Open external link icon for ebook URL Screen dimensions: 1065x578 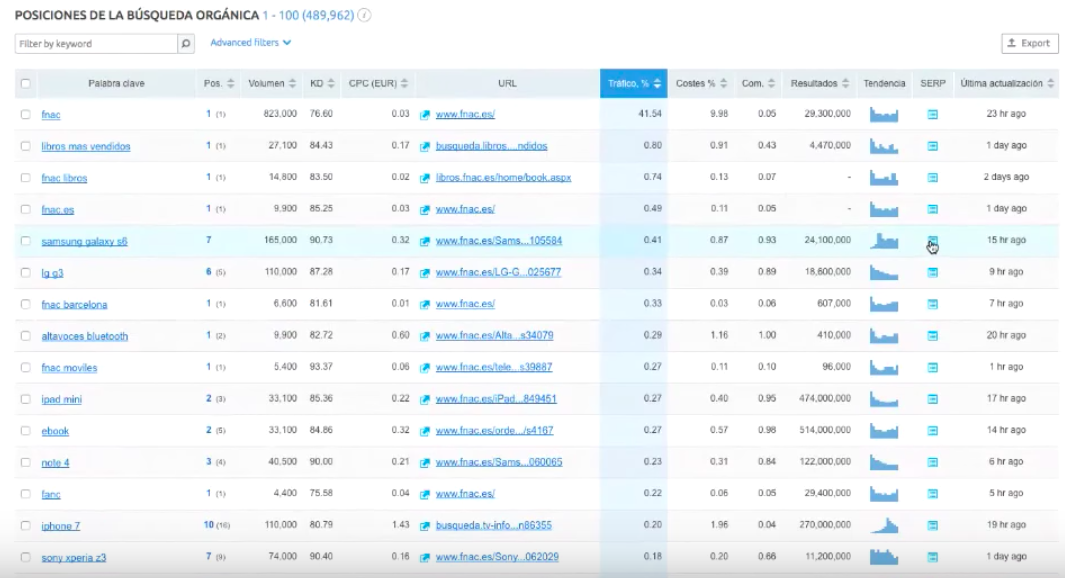pos(425,431)
